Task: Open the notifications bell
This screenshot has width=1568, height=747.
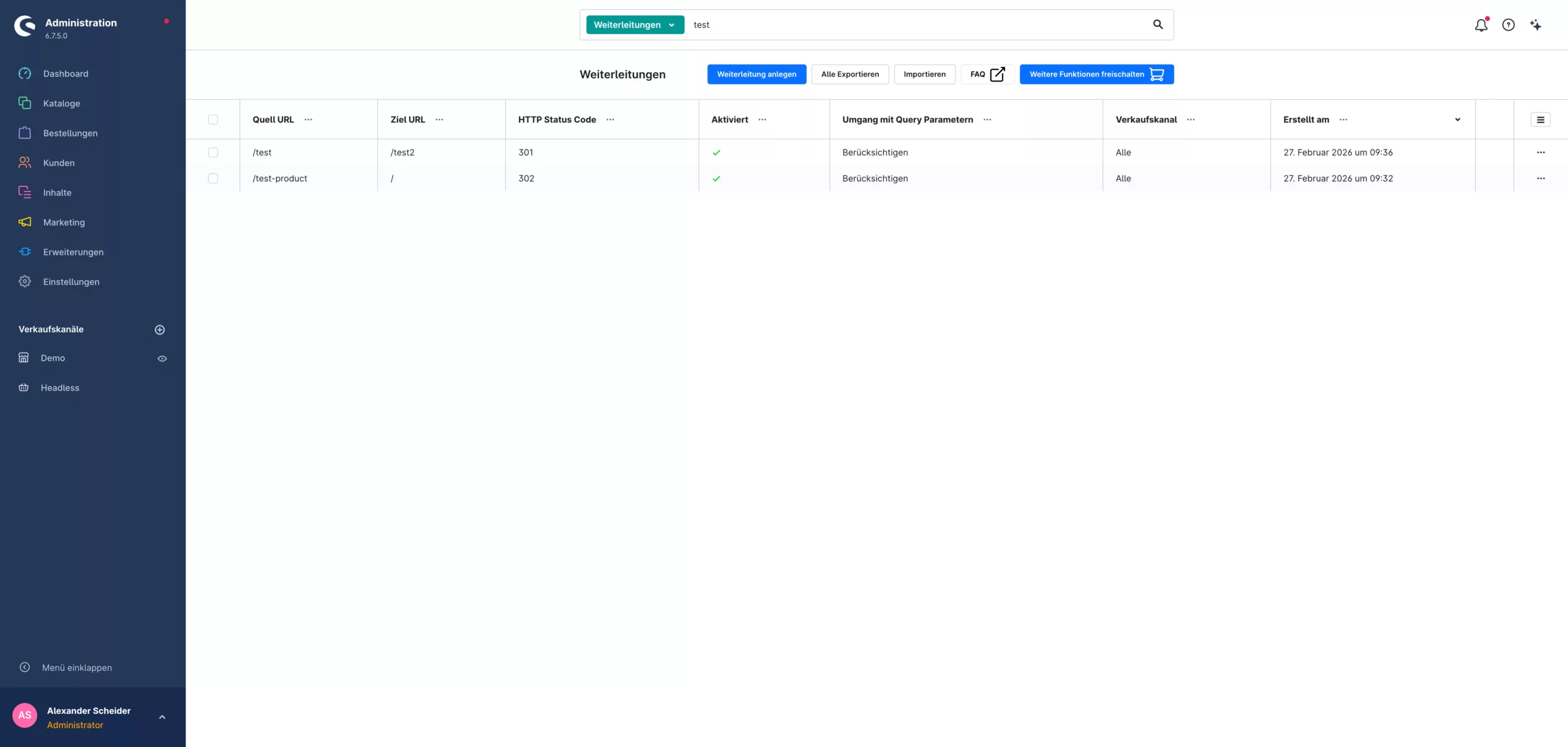Action: (x=1480, y=25)
